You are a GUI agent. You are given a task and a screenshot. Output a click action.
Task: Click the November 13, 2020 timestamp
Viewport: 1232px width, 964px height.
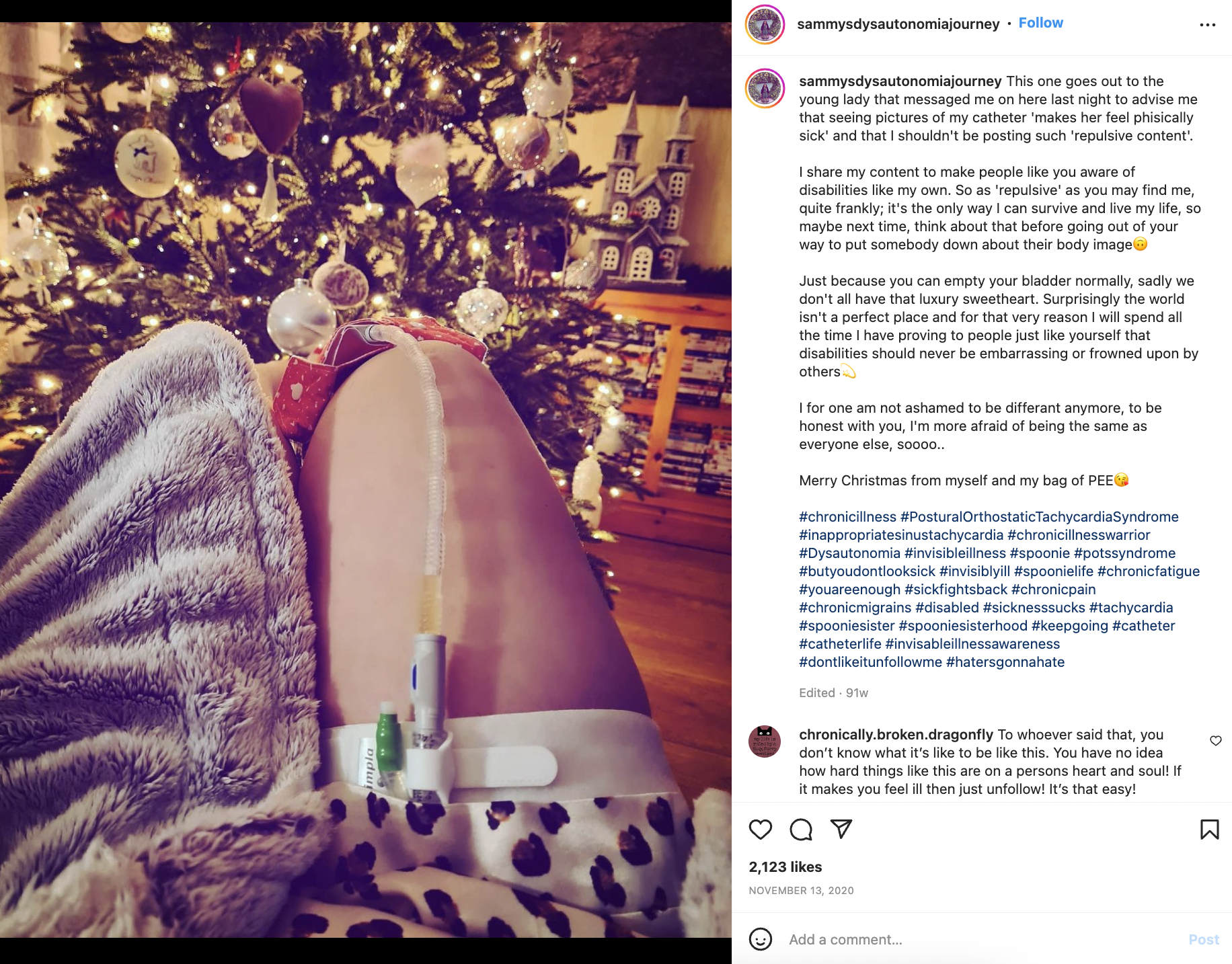[801, 891]
